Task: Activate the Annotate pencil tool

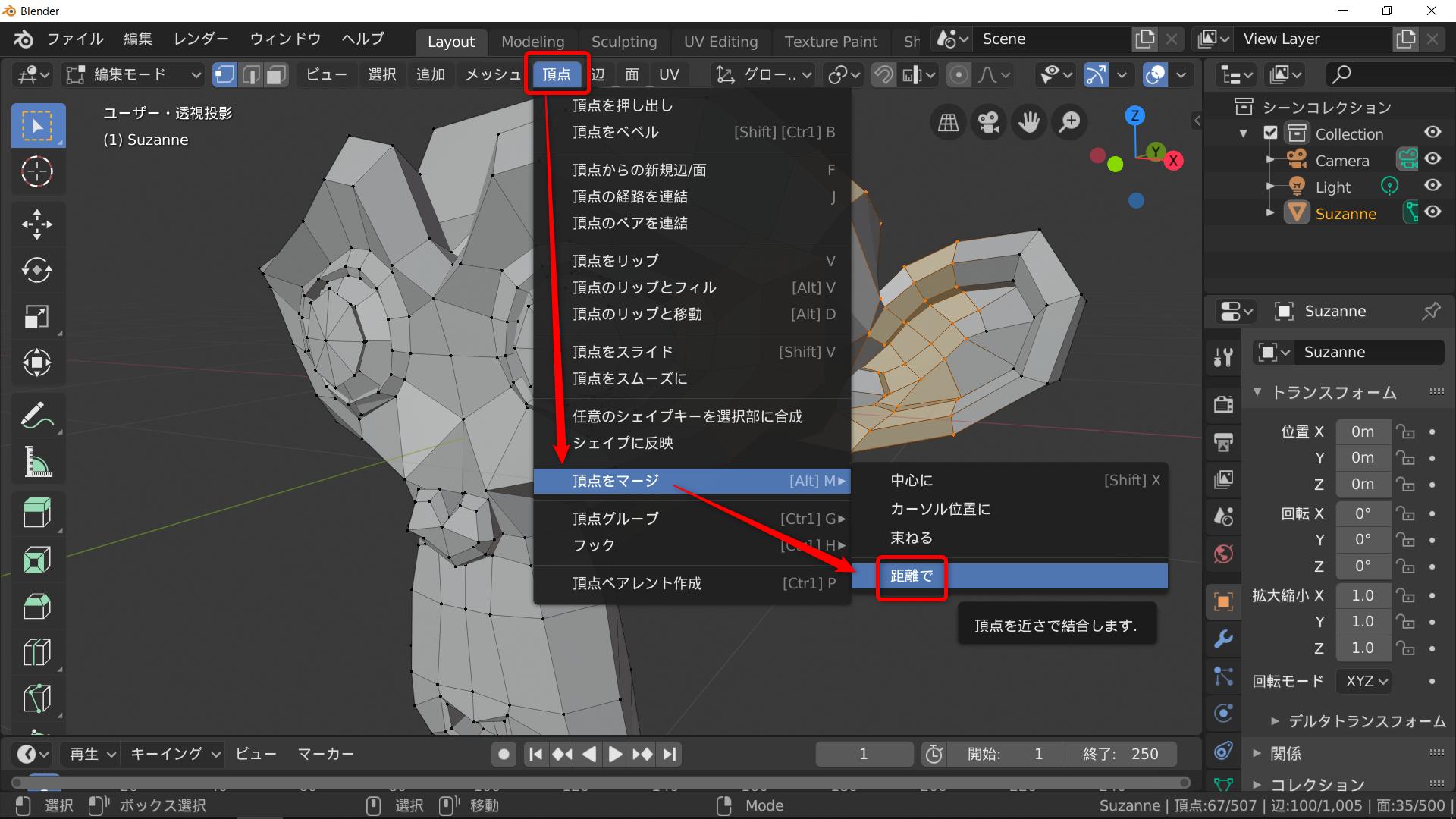Action: pyautogui.click(x=36, y=416)
